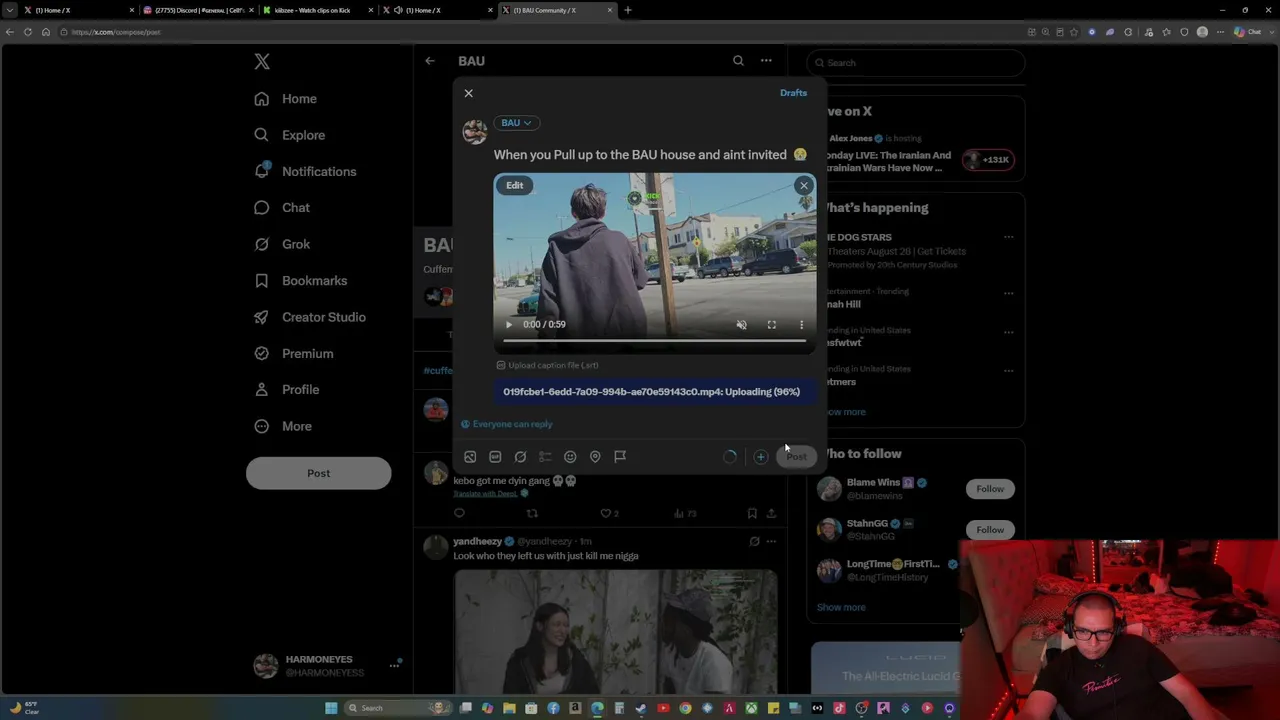Open the video preview options menu
The width and height of the screenshot is (1280, 720).
(x=801, y=324)
